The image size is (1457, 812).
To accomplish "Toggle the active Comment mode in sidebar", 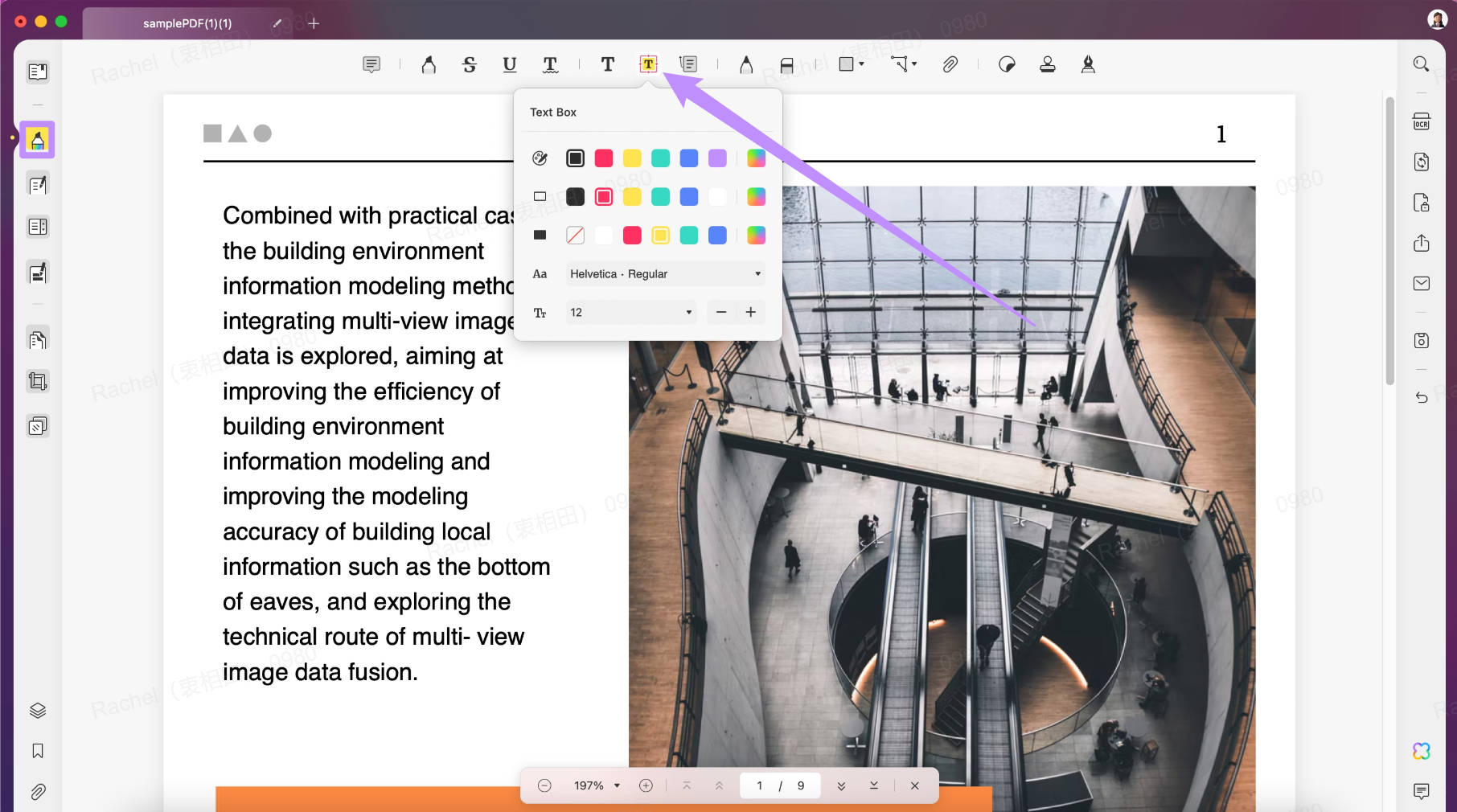I will tap(38, 141).
